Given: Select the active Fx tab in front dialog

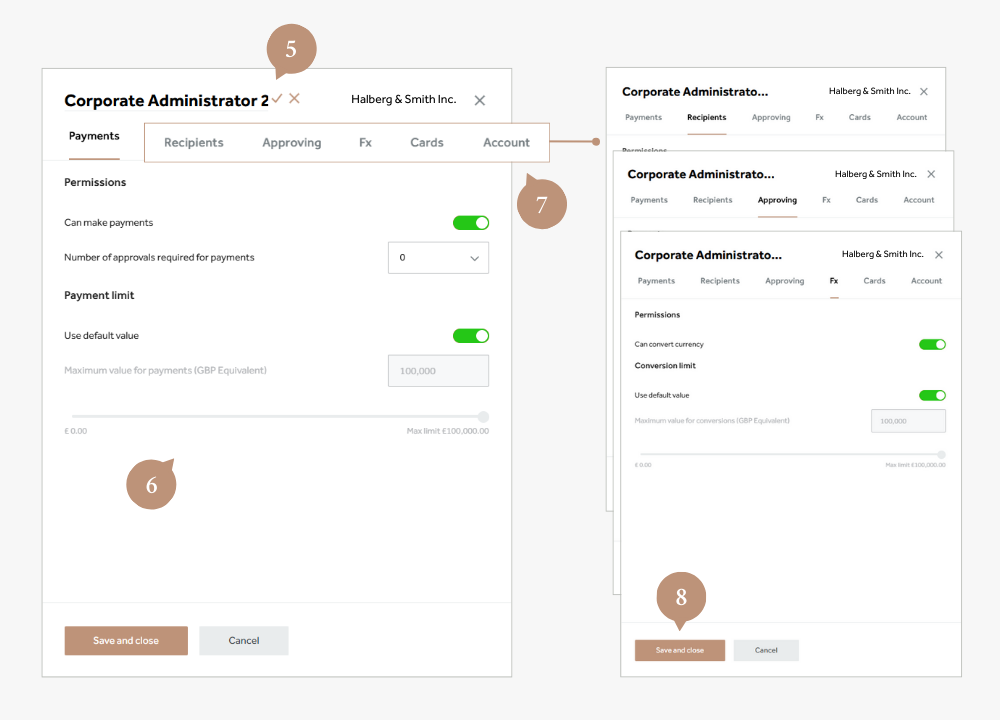Looking at the screenshot, I should click(834, 281).
